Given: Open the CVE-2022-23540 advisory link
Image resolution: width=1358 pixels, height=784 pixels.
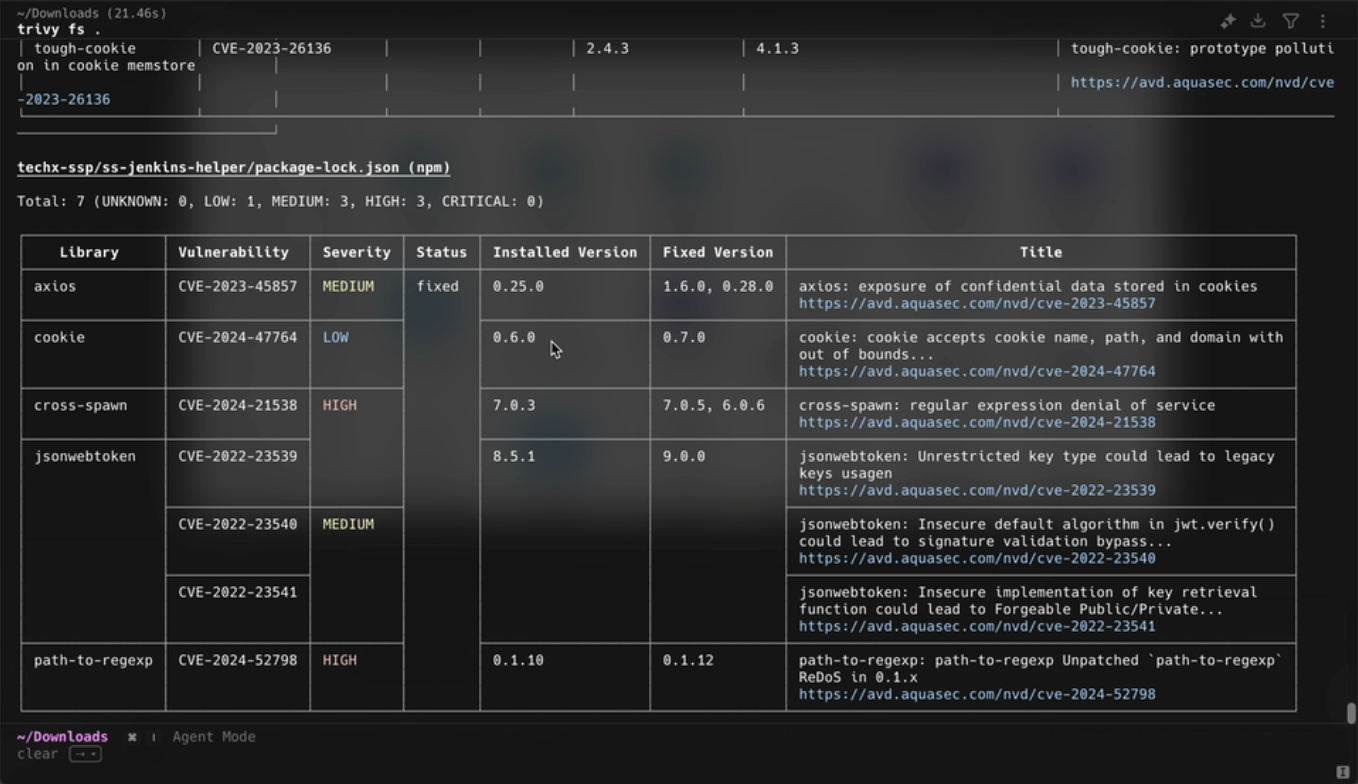Looking at the screenshot, I should coord(977,558).
